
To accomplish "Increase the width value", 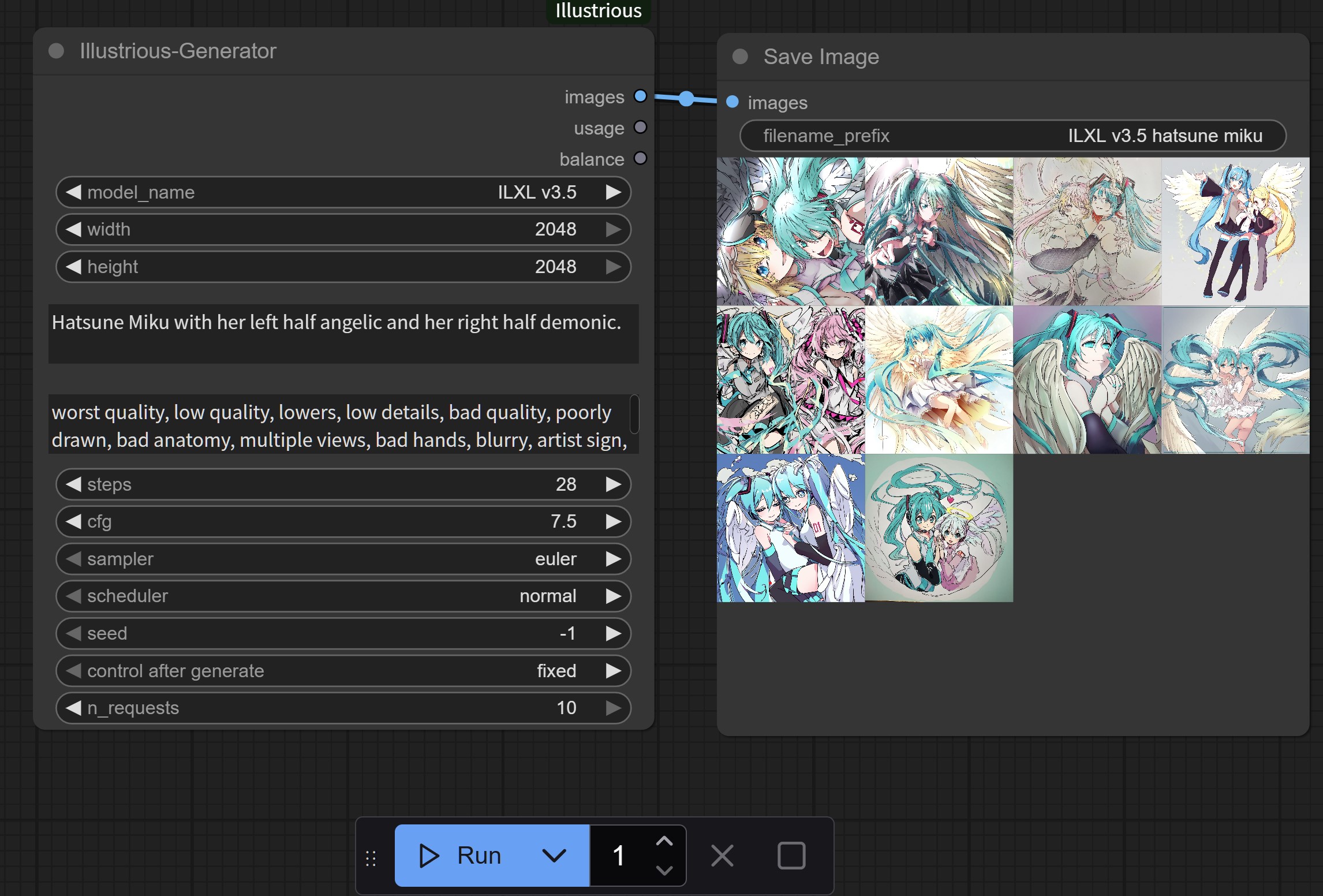I will [614, 229].
